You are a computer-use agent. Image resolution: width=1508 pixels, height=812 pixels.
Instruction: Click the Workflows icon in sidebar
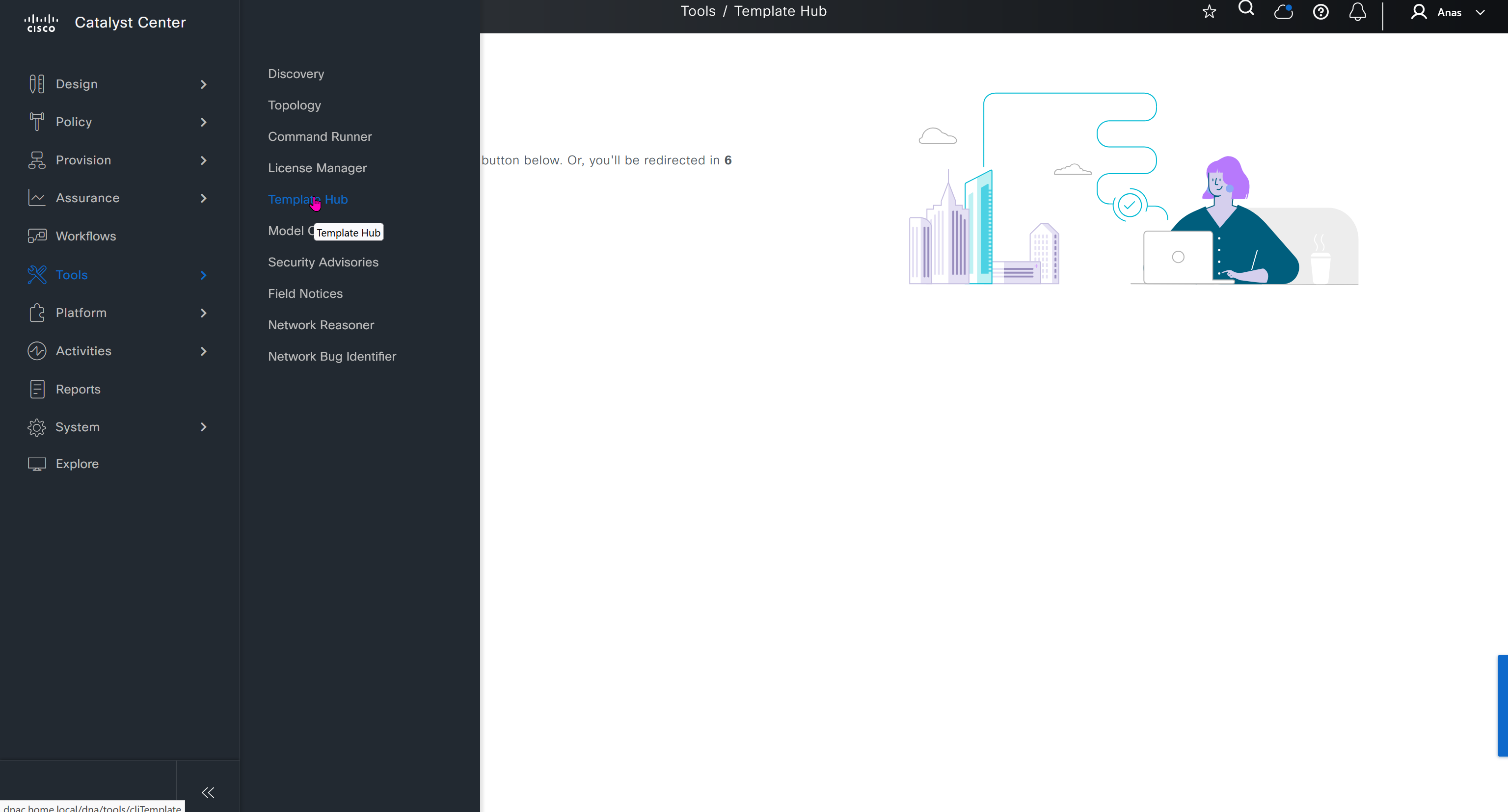[x=37, y=236]
